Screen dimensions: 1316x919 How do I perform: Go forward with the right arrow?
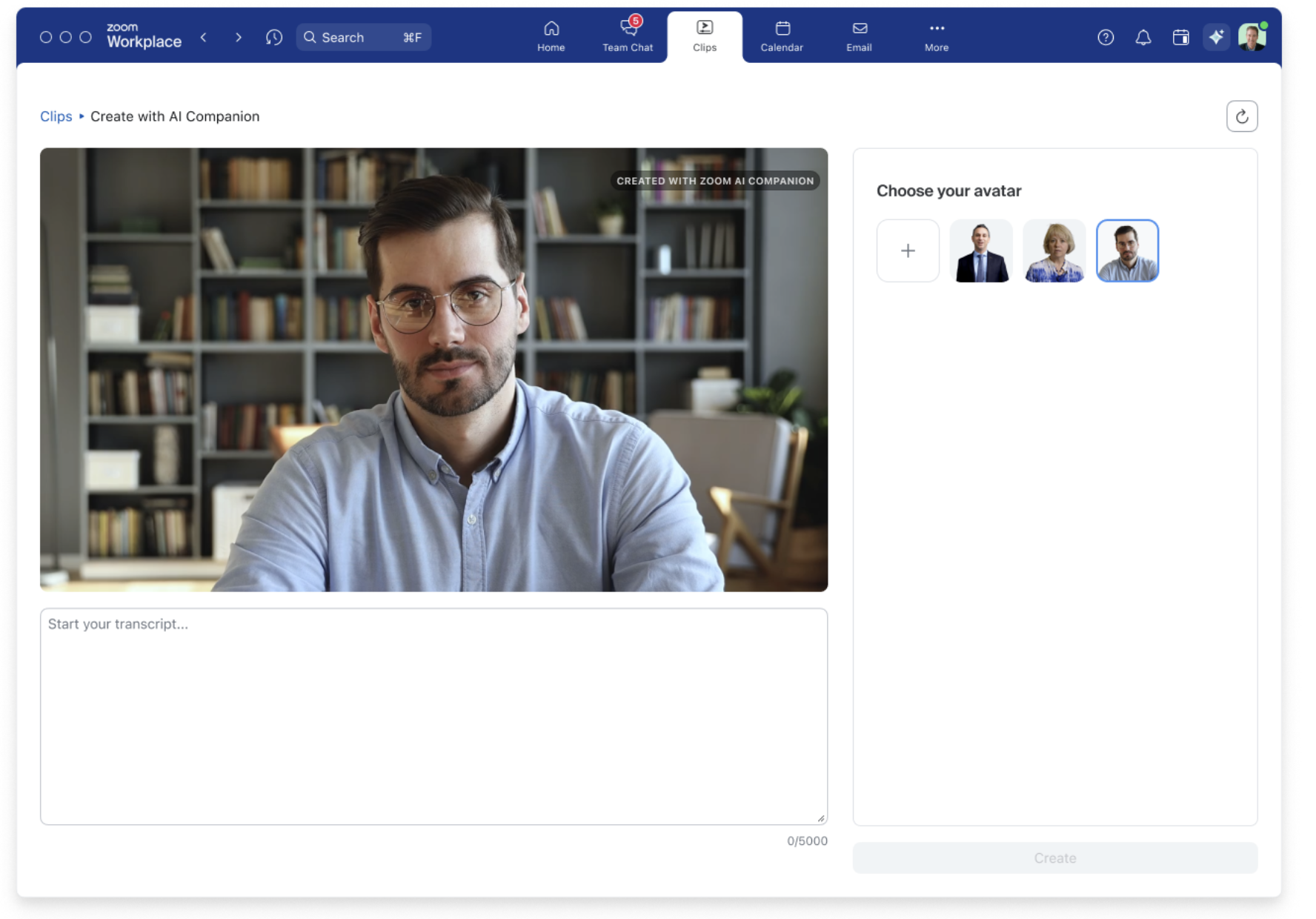click(238, 37)
